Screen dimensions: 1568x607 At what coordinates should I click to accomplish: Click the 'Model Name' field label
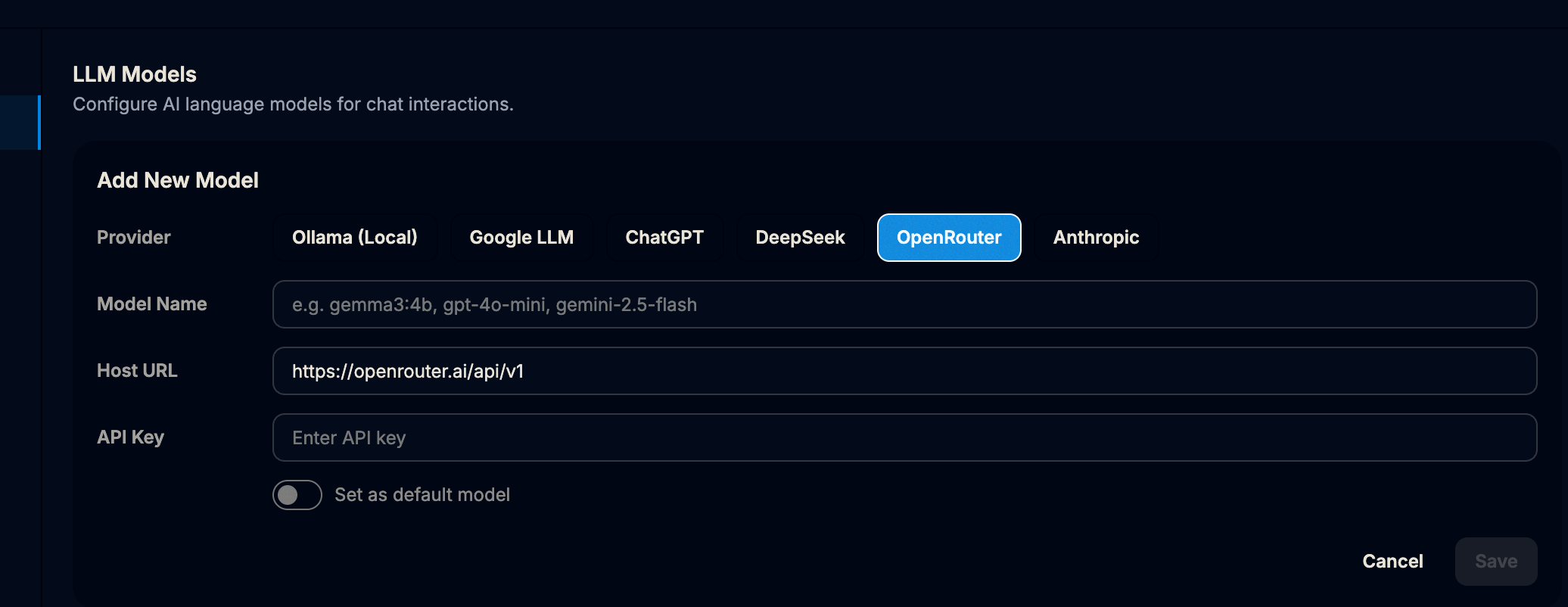point(152,304)
